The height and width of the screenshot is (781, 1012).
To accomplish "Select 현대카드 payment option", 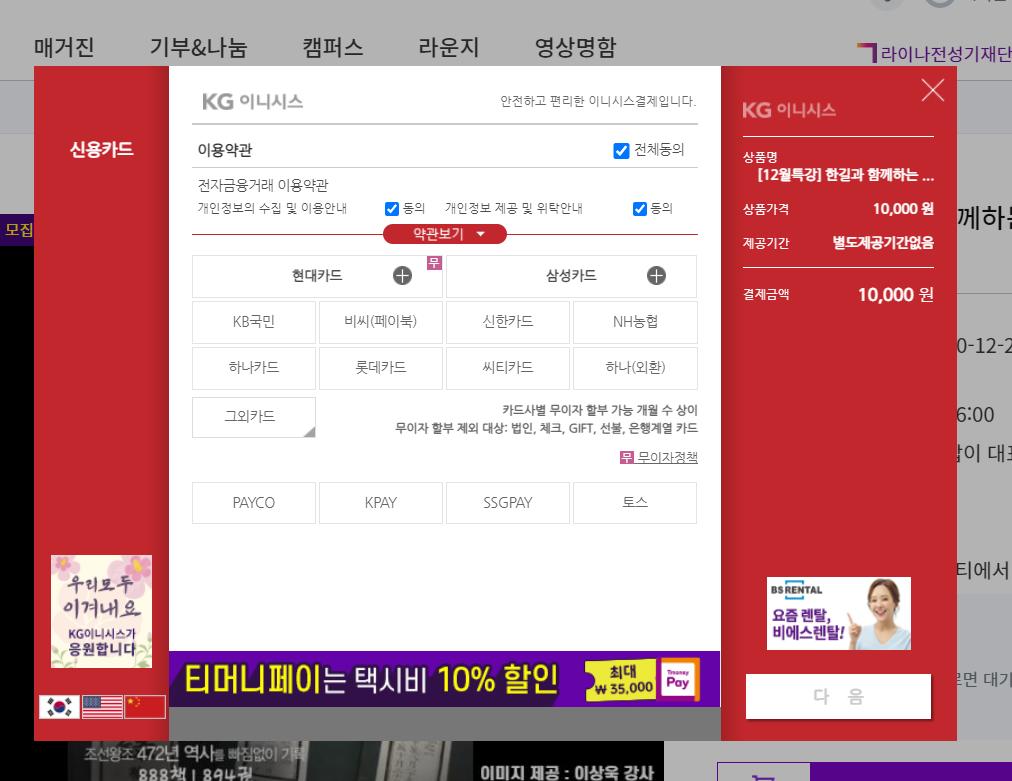I will coord(317,276).
